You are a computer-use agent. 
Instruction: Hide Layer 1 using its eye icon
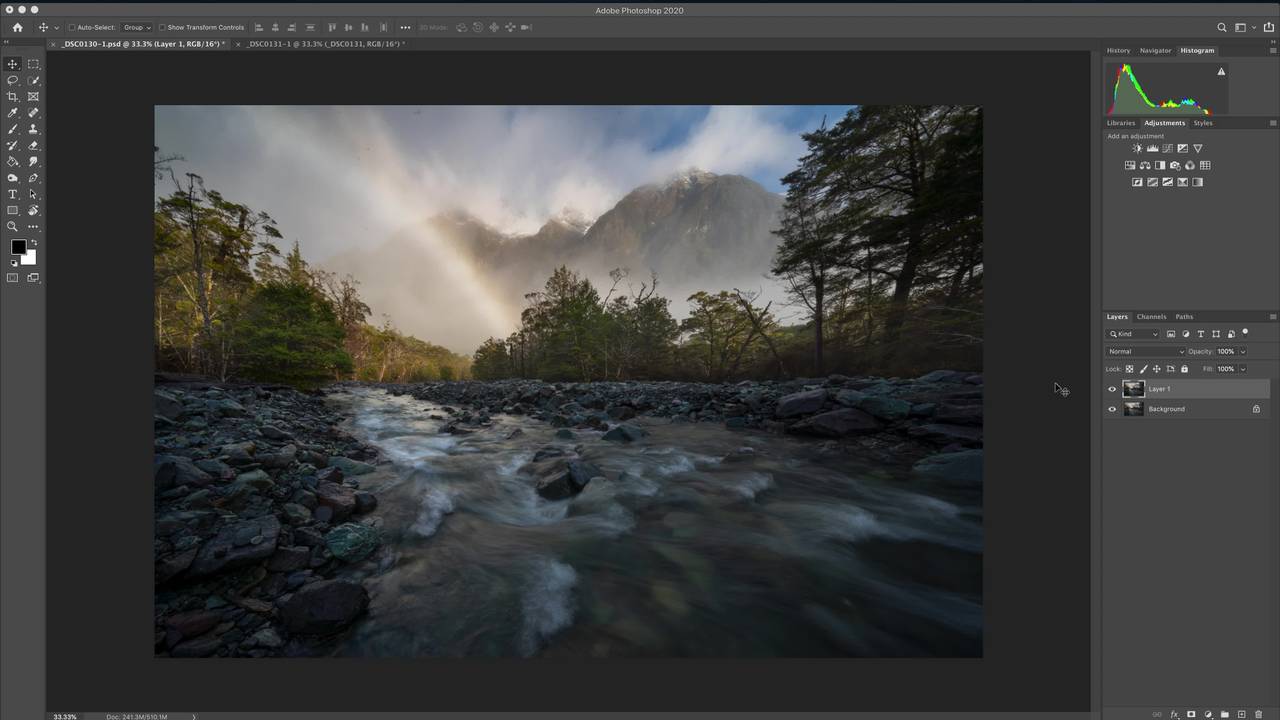[x=1112, y=389]
